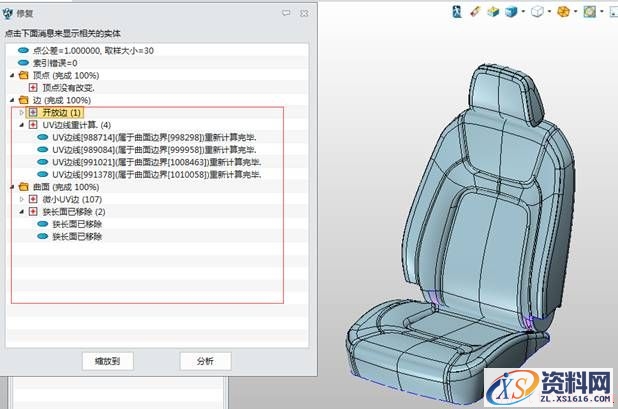Click the 分析 button
618x409 pixels.
click(205, 361)
